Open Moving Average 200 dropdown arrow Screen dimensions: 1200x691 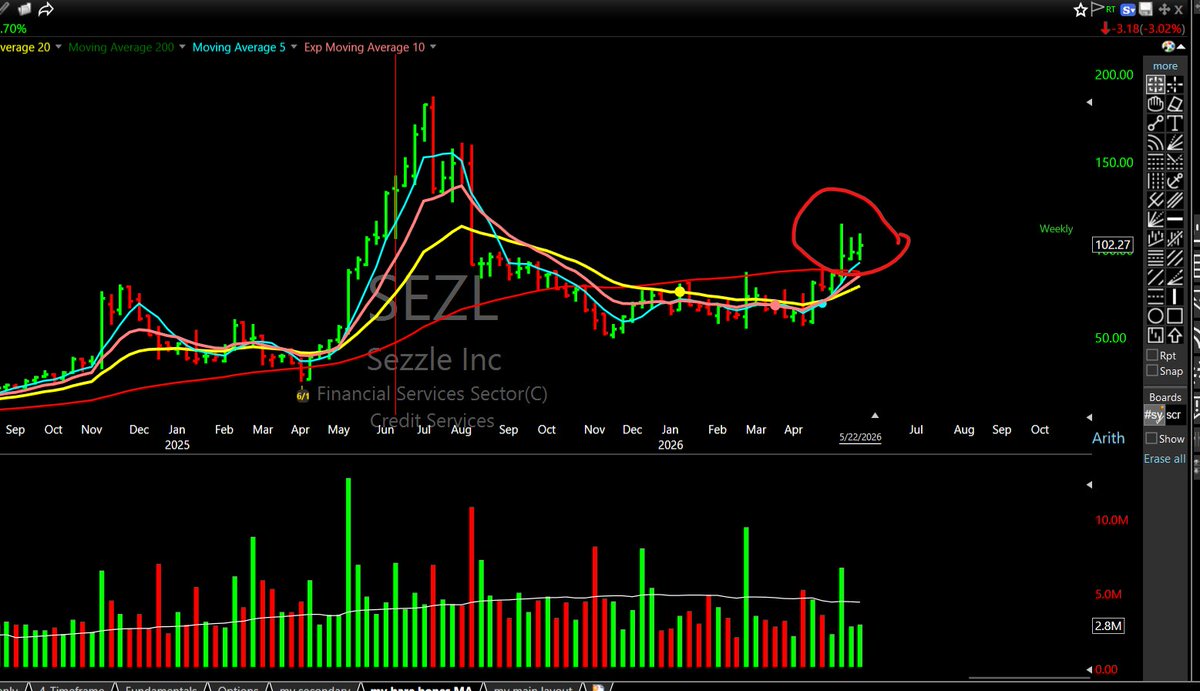tap(180, 47)
